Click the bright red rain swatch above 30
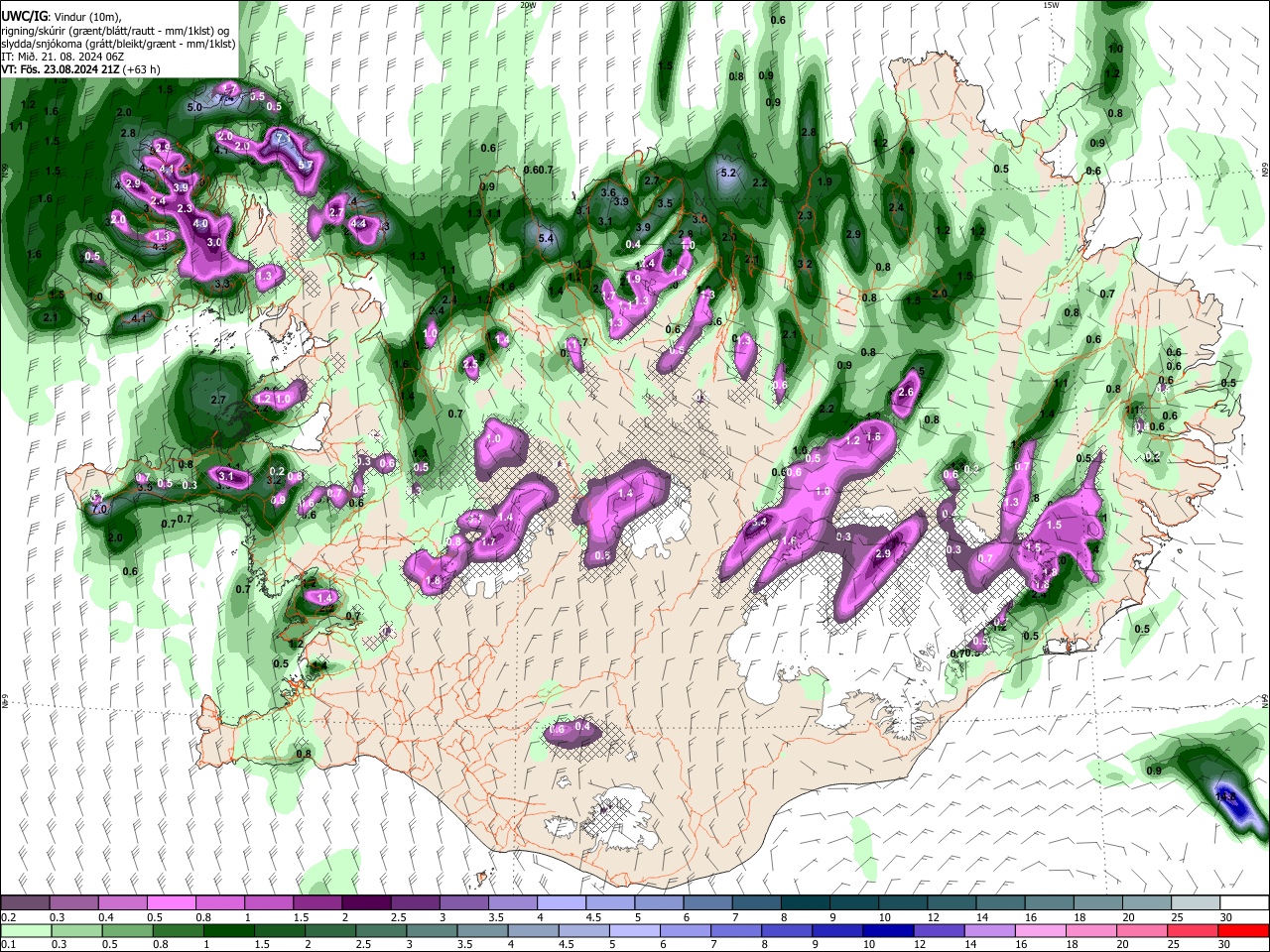This screenshot has width=1270, height=952. point(1243,930)
